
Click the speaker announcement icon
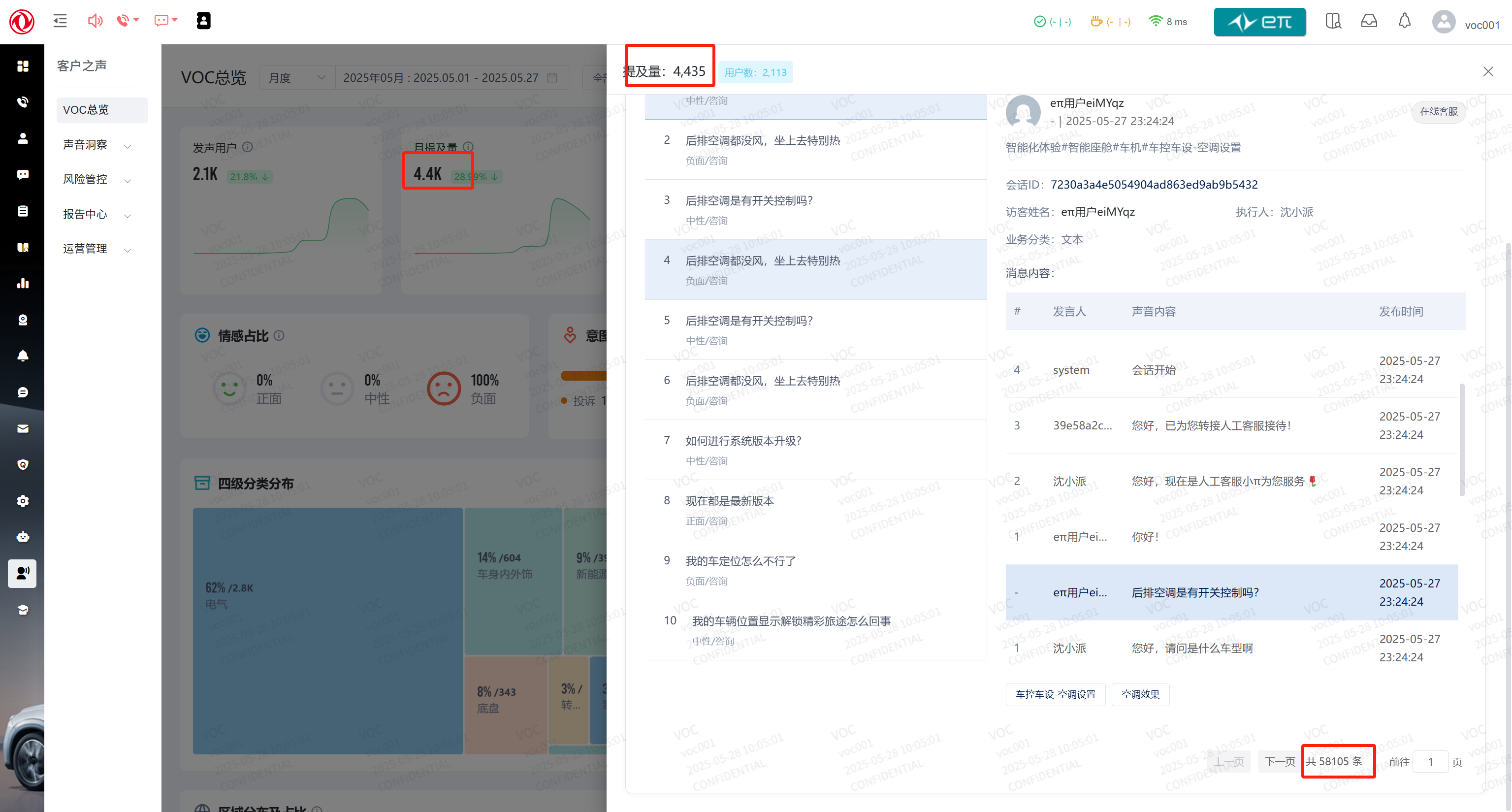[x=95, y=21]
